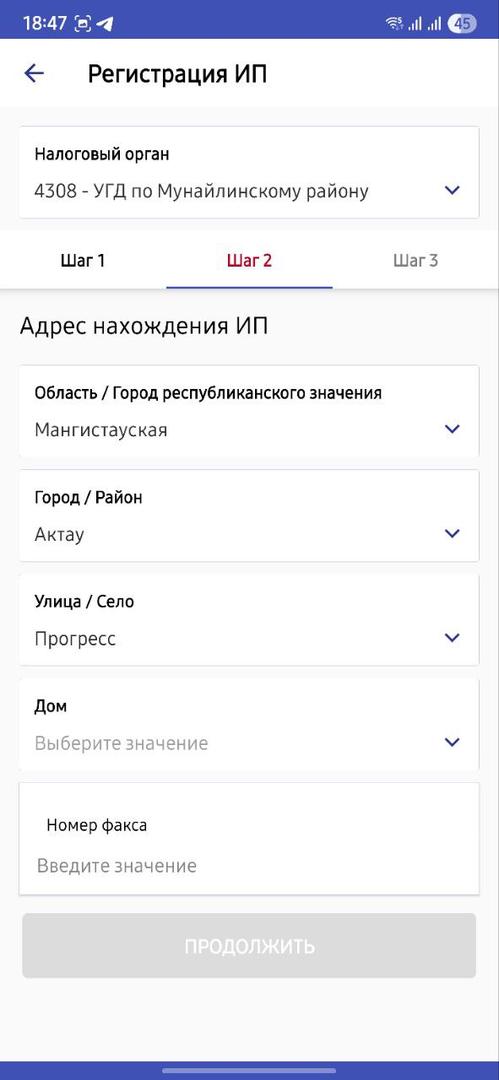This screenshot has height=1080, width=499.
Task: Tap the screen recorder status bar icon
Action: [83, 24]
